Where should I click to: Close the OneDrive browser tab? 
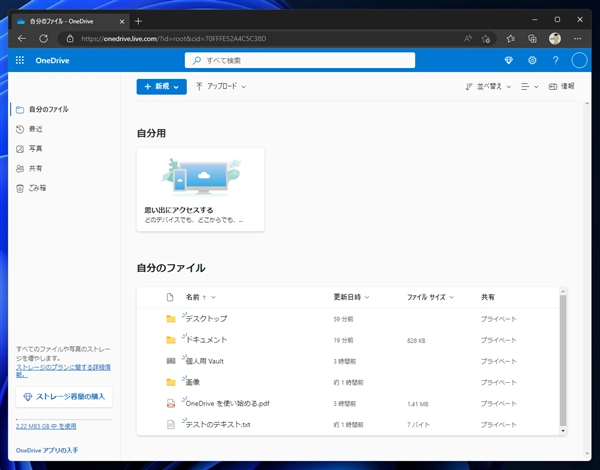pyautogui.click(x=122, y=21)
